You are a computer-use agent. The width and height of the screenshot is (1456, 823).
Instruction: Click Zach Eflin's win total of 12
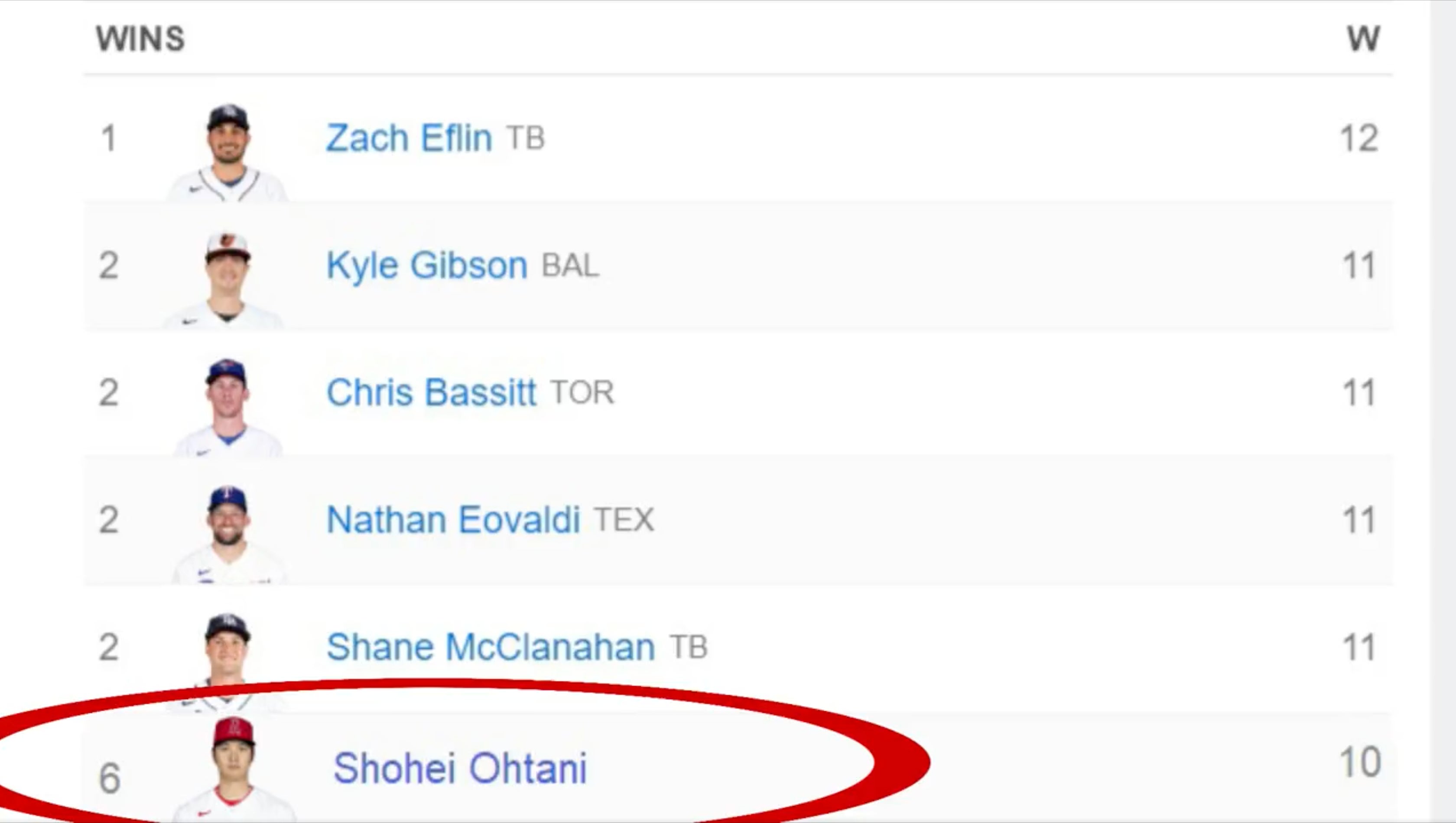click(1359, 138)
